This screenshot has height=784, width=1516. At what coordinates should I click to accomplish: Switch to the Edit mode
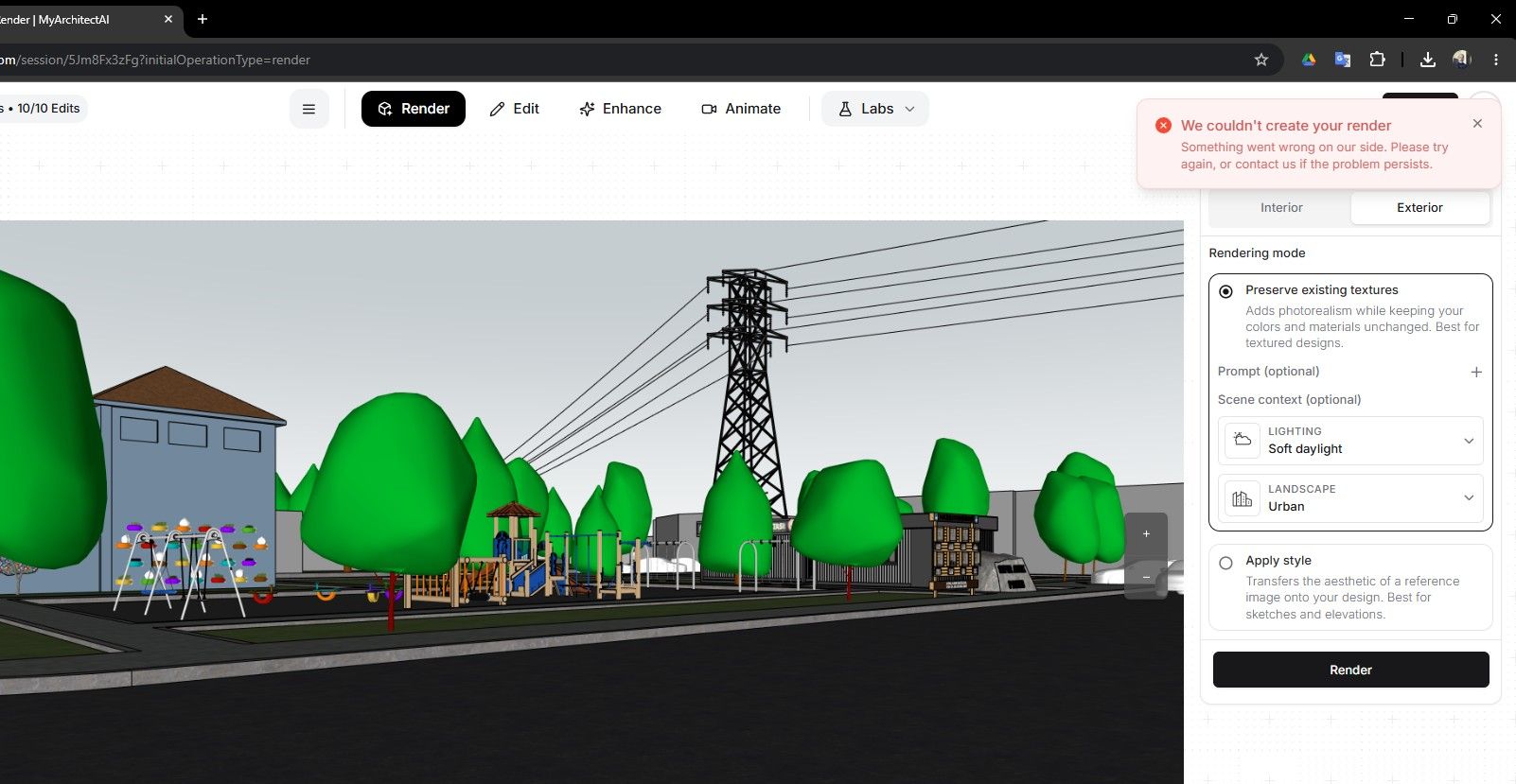(x=515, y=109)
